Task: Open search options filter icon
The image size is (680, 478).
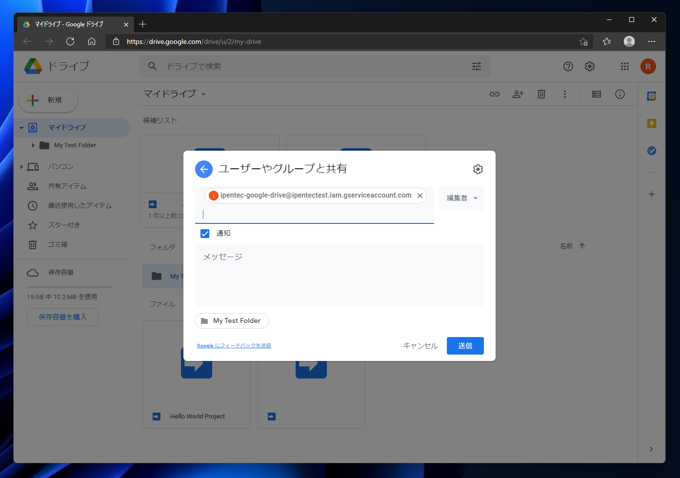Action: coord(476,66)
